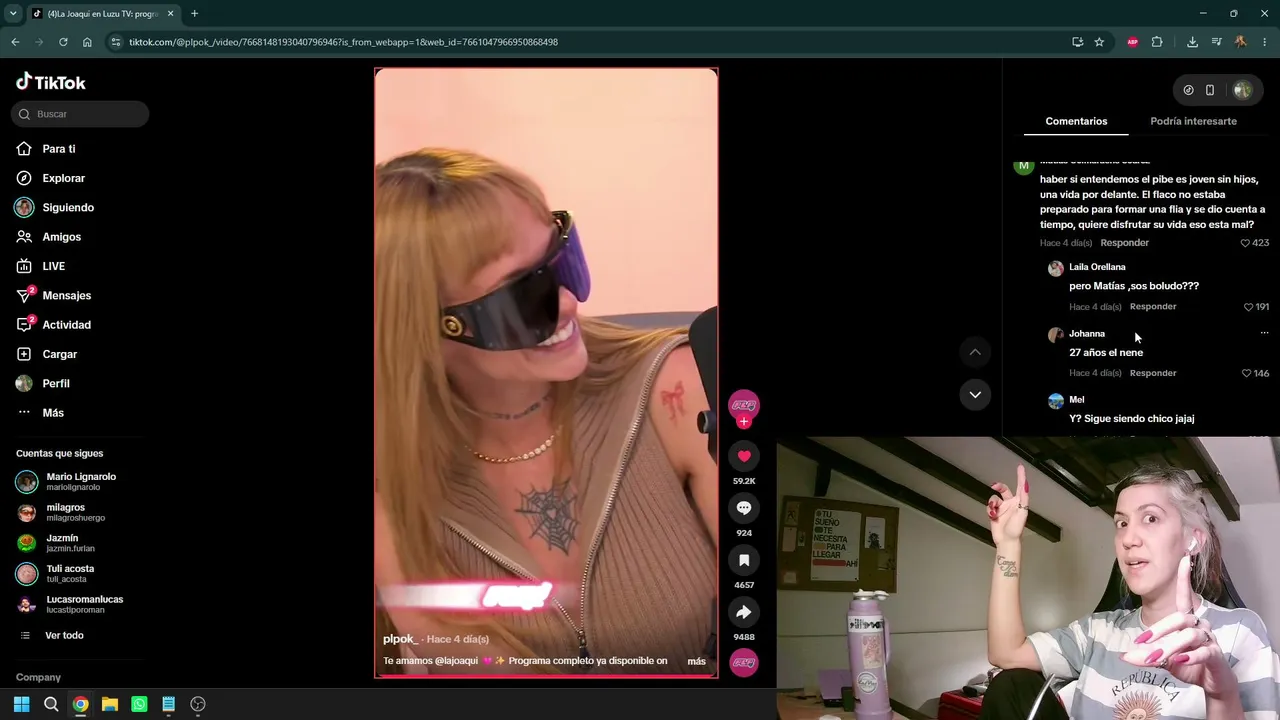Like Laila Orellana's comment
Viewport: 1280px width, 720px height.
(x=1248, y=307)
